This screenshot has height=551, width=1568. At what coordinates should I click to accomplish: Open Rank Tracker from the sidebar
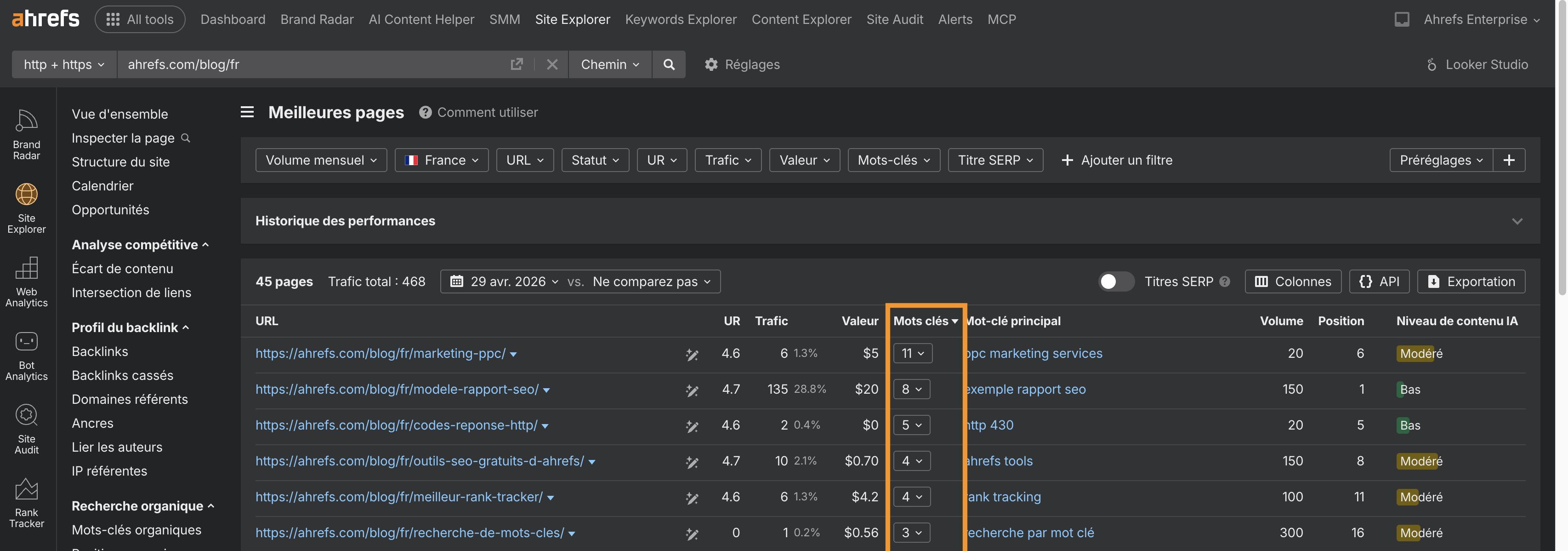click(x=26, y=503)
